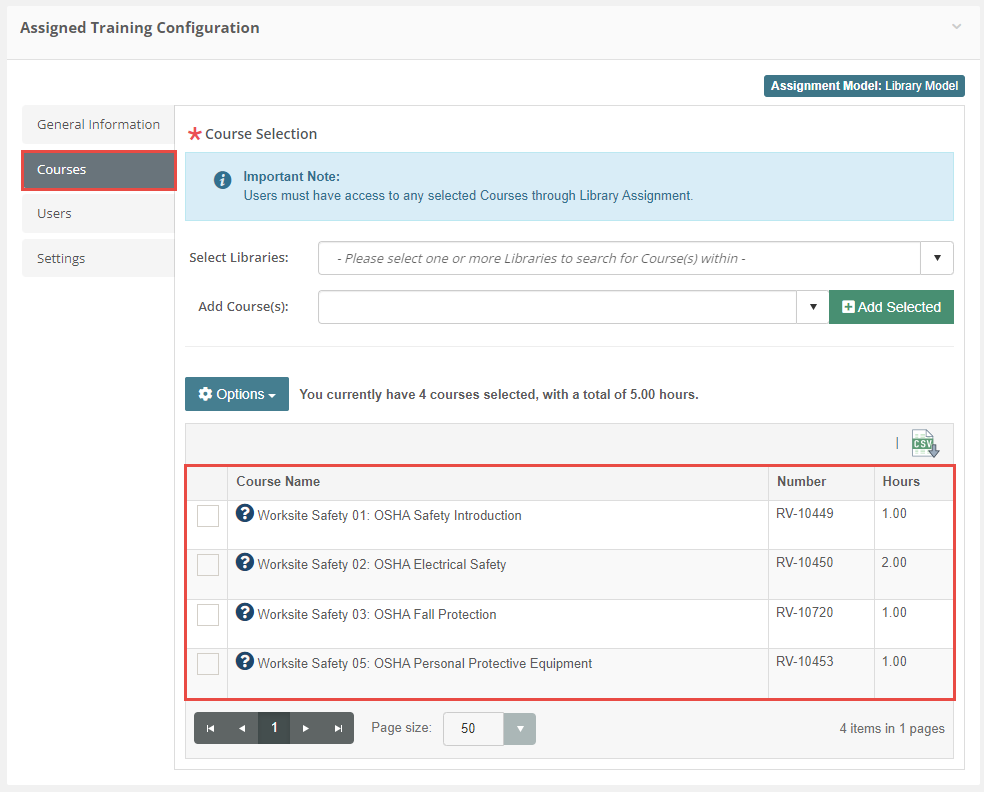Click the Add Course(s) input field
The width and height of the screenshot is (984, 792).
(x=557, y=307)
